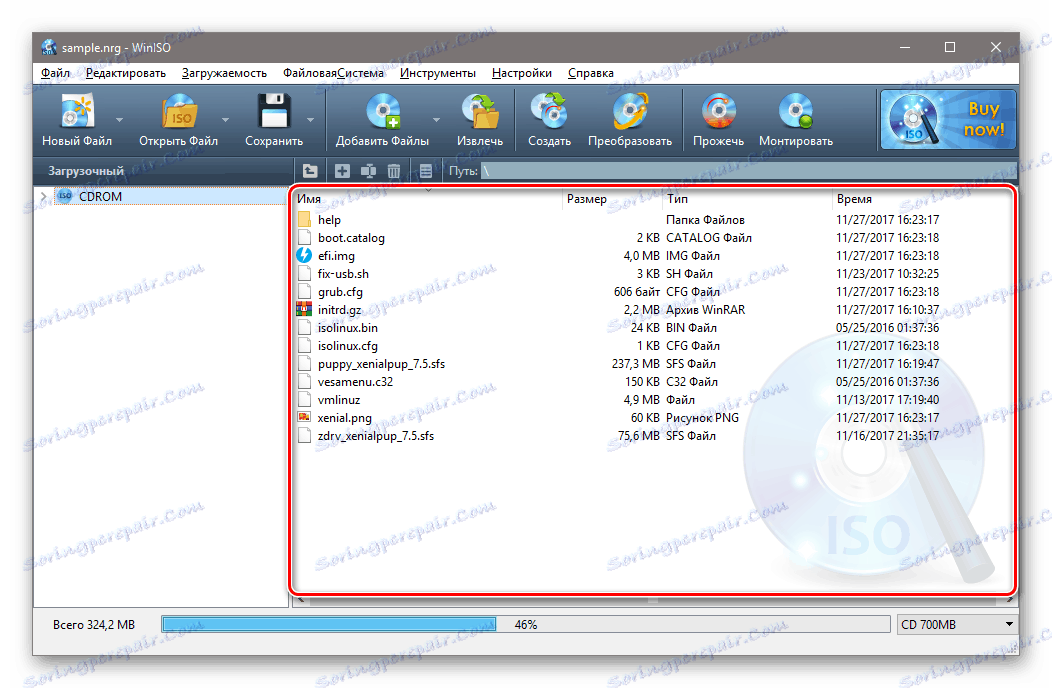
Task: Open the Справка menu
Action: coord(590,73)
